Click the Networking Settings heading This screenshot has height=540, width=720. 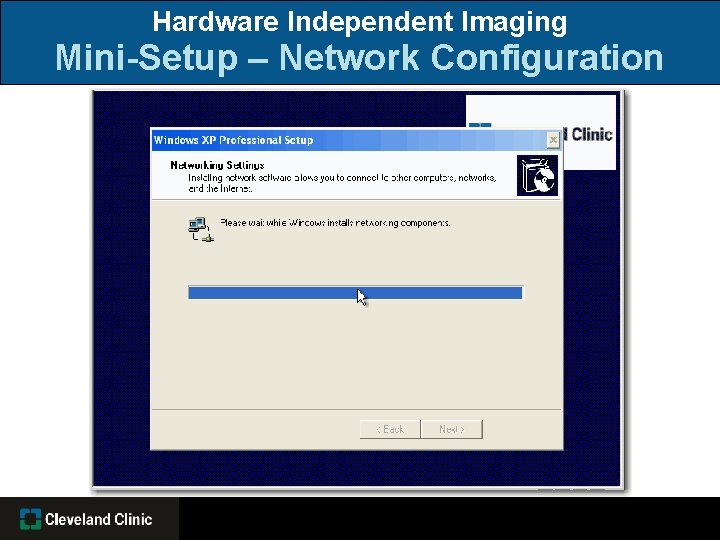coord(217,165)
